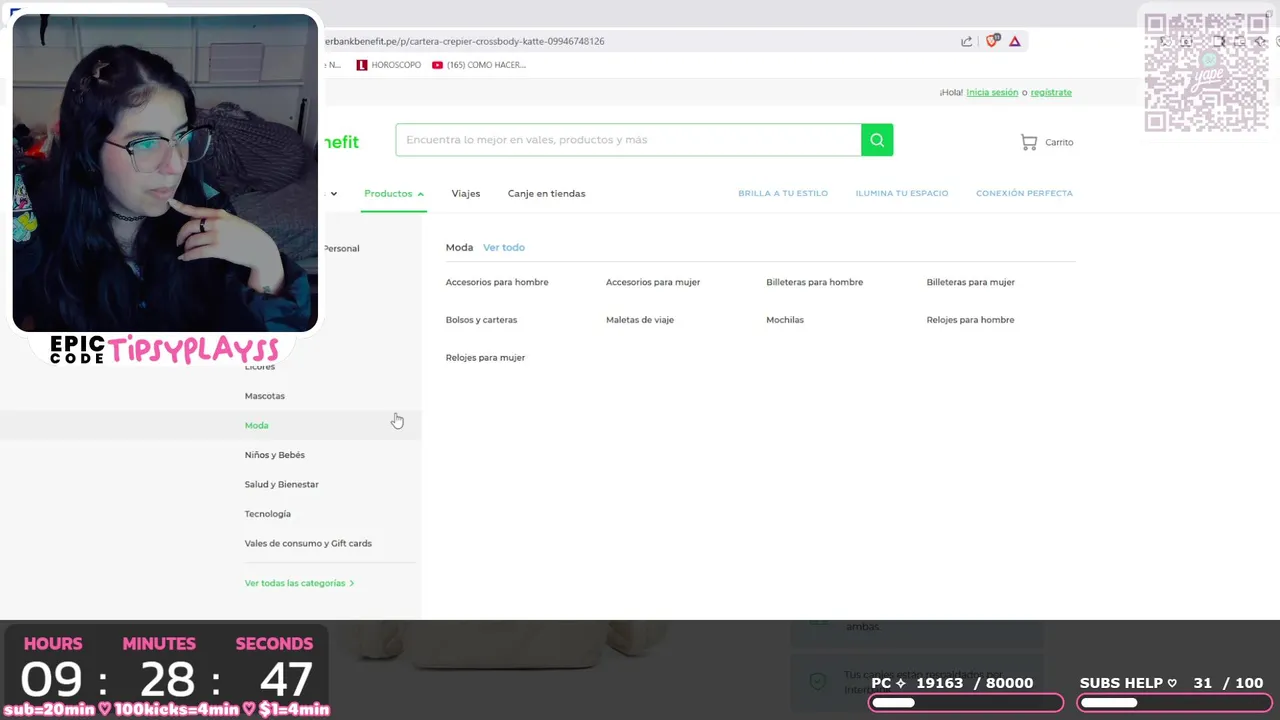This screenshot has height=720, width=1280.
Task: Select the Moda category
Action: coord(257,425)
